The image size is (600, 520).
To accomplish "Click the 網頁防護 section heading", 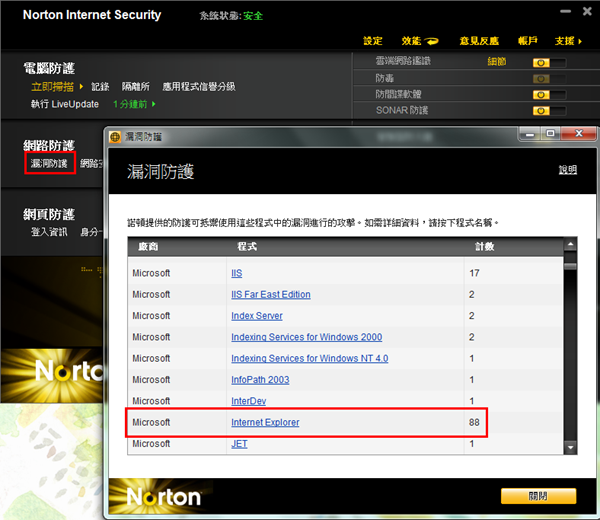I will [49, 215].
